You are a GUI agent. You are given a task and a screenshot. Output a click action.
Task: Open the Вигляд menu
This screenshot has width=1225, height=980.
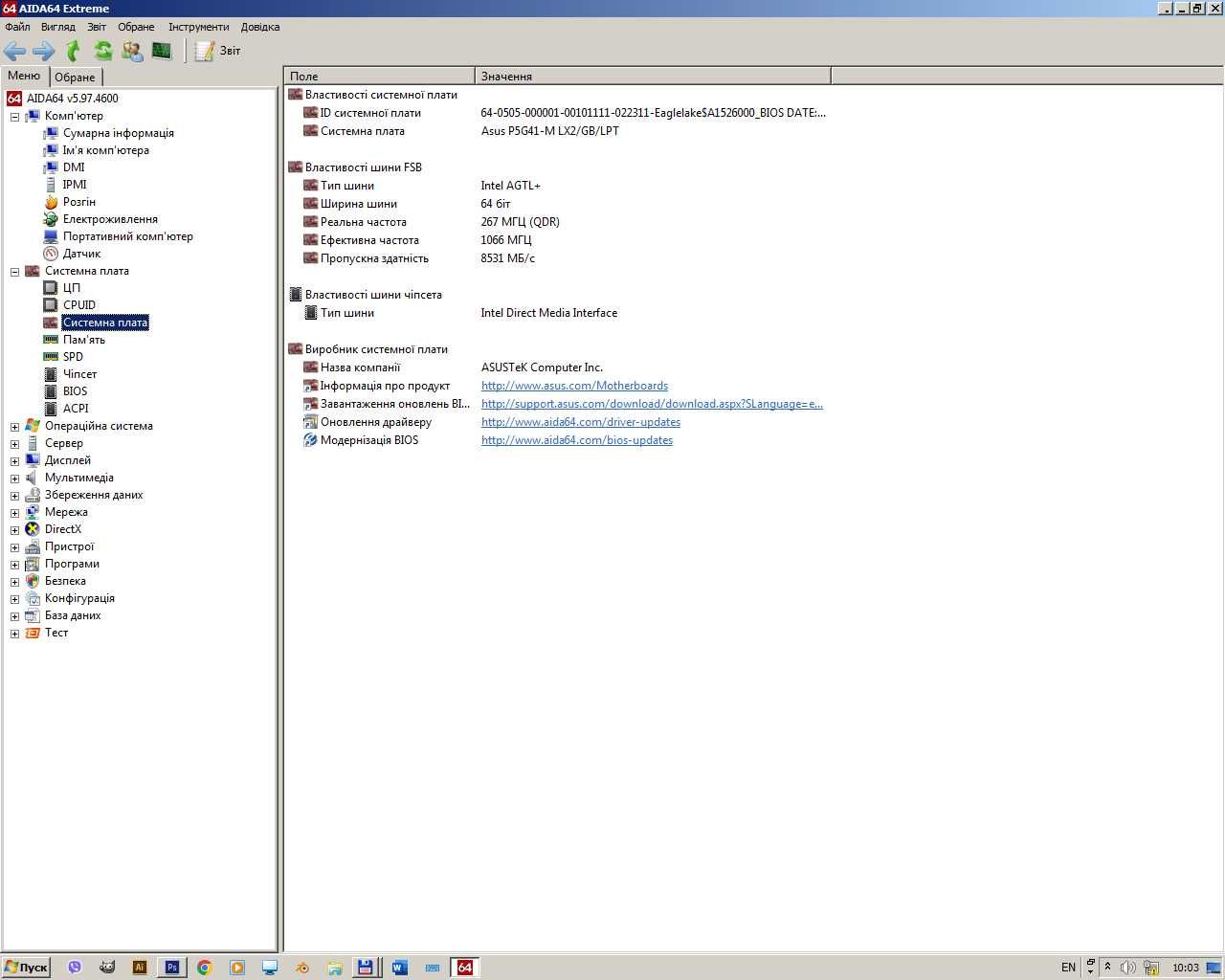58,27
